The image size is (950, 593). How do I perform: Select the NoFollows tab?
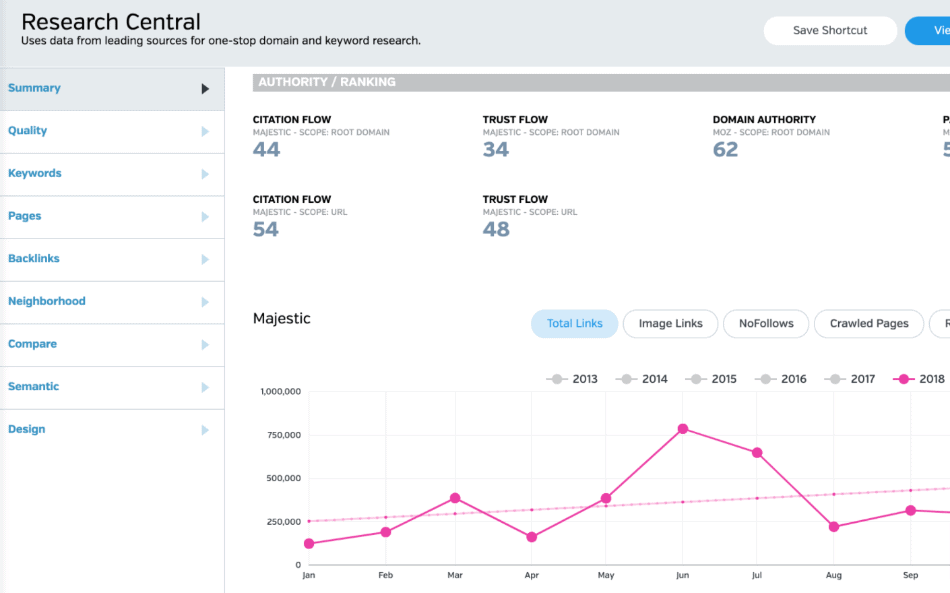point(766,324)
